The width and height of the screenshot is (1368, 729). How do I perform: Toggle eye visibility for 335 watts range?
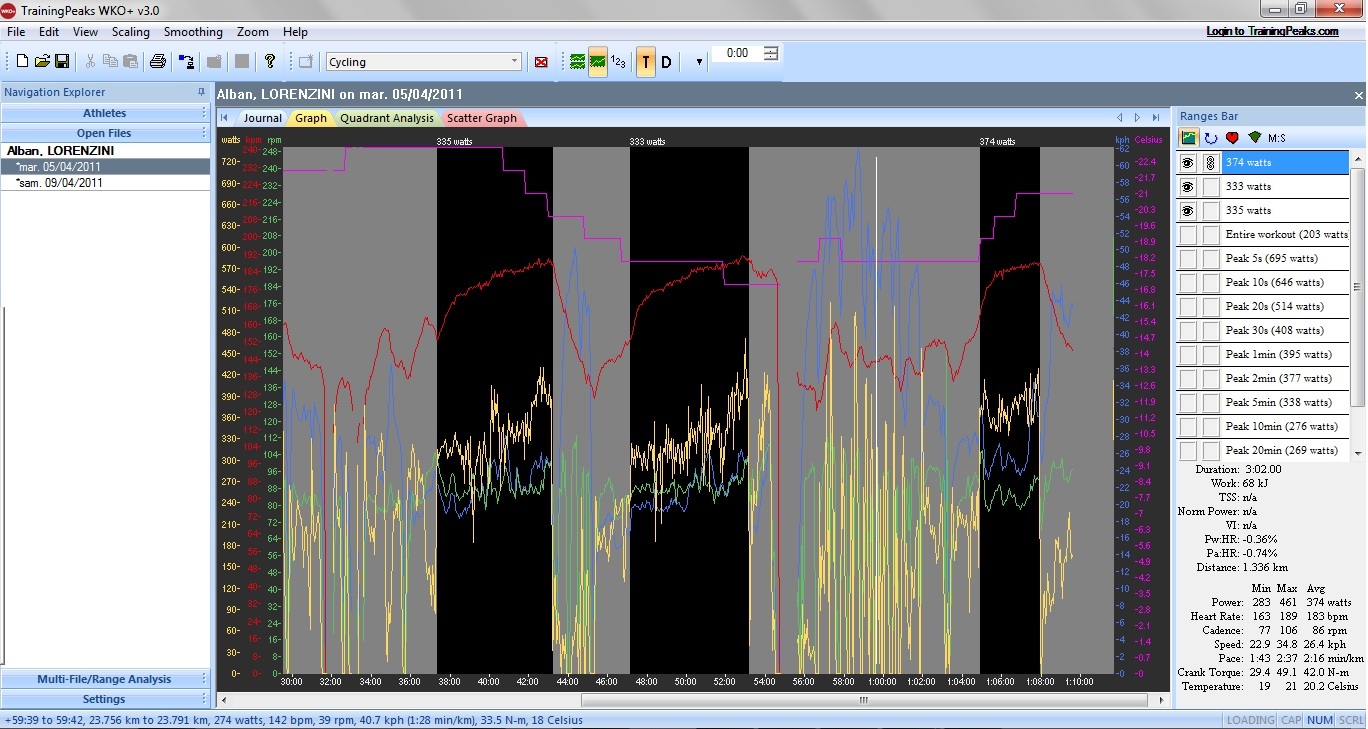(1188, 210)
